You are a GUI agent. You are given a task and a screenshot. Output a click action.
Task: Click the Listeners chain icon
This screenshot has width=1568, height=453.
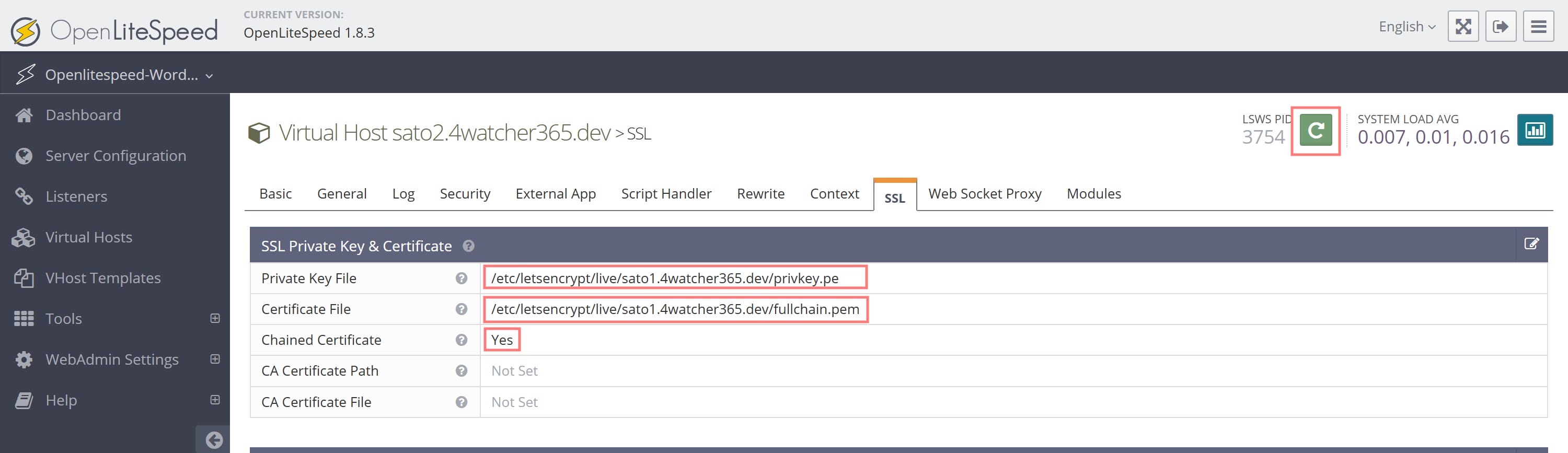[24, 196]
